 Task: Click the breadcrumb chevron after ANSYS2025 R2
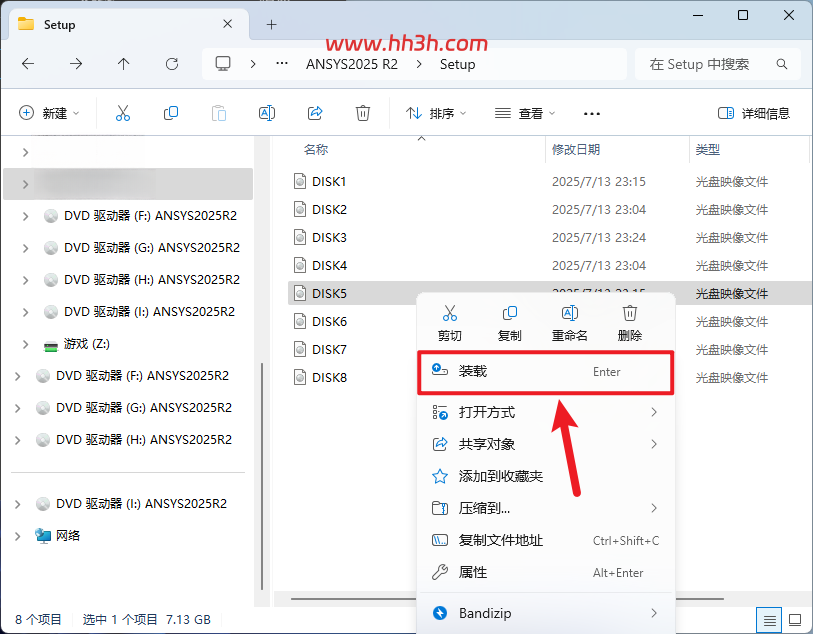[419, 64]
